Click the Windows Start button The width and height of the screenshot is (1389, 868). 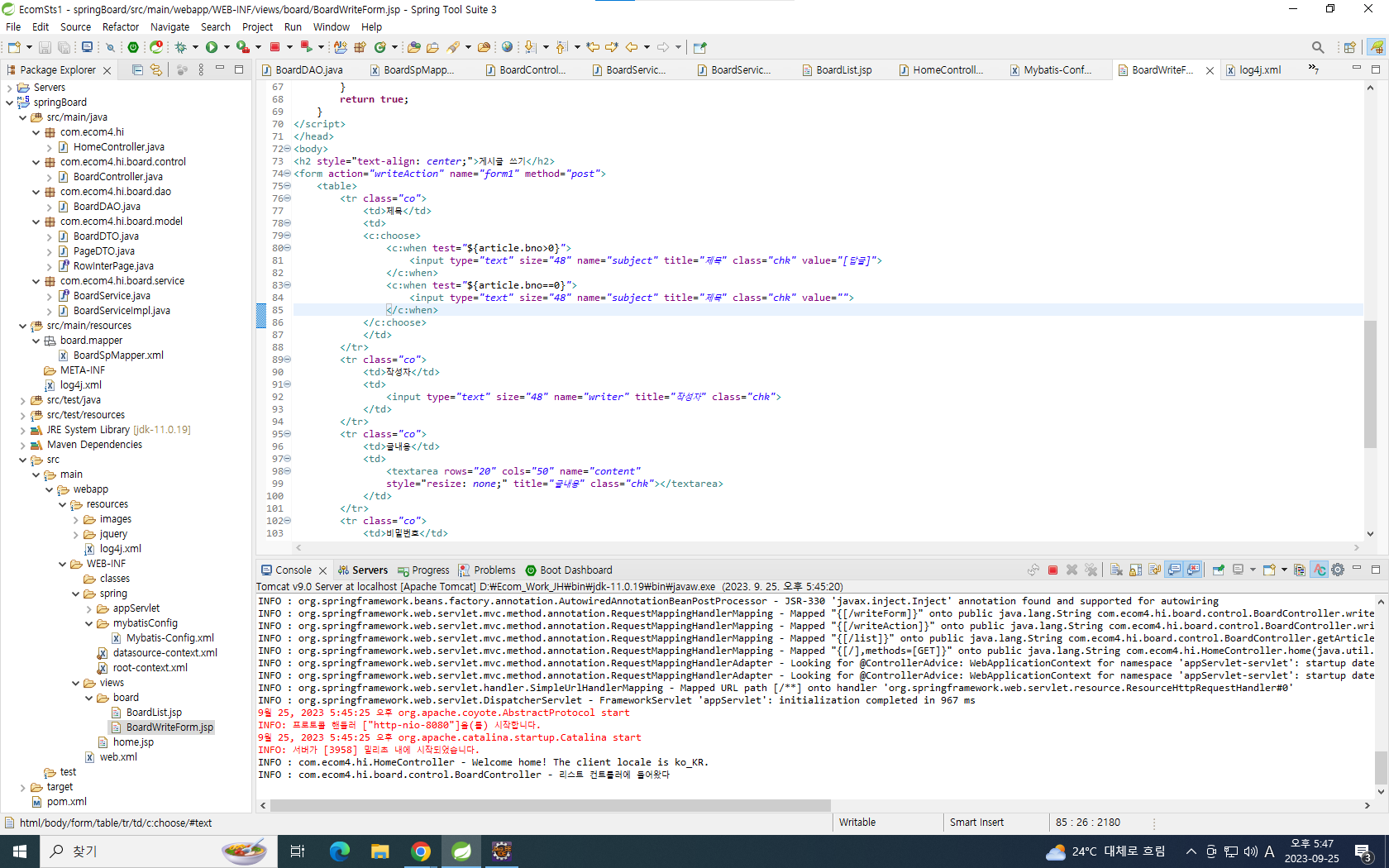tap(20, 851)
